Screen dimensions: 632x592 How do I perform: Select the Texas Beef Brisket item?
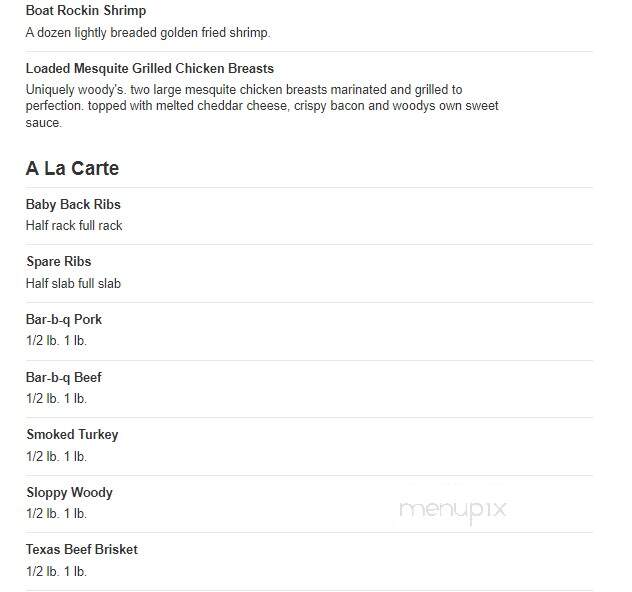coord(82,550)
